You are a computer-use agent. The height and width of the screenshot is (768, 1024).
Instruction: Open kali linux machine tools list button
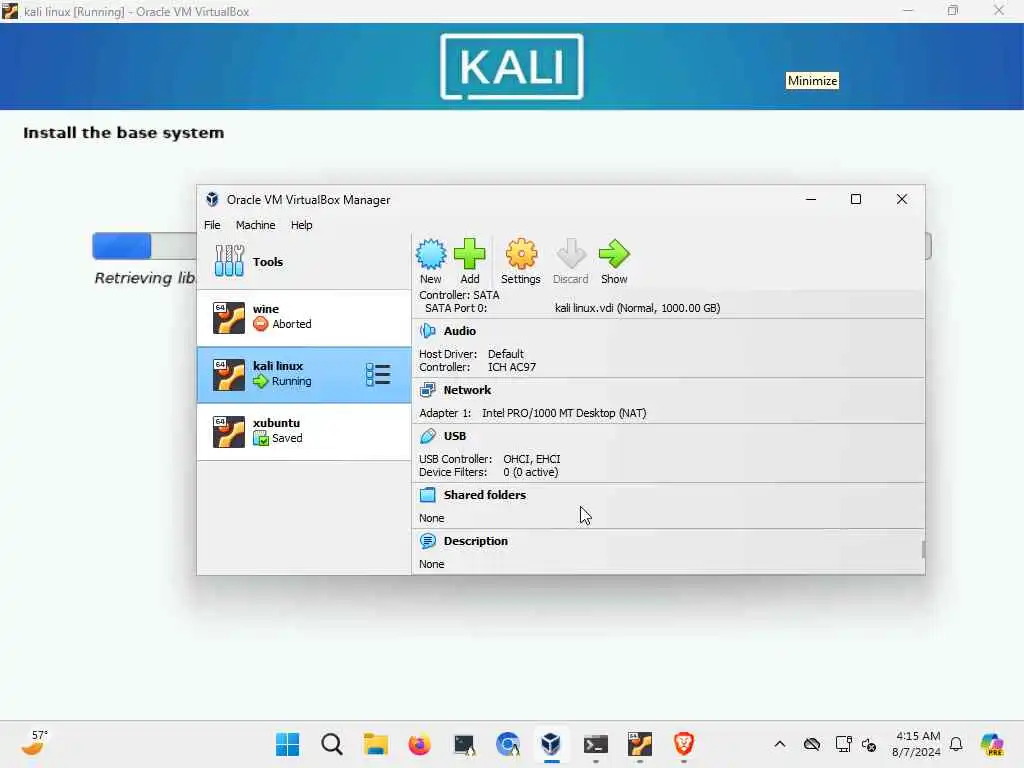point(378,375)
